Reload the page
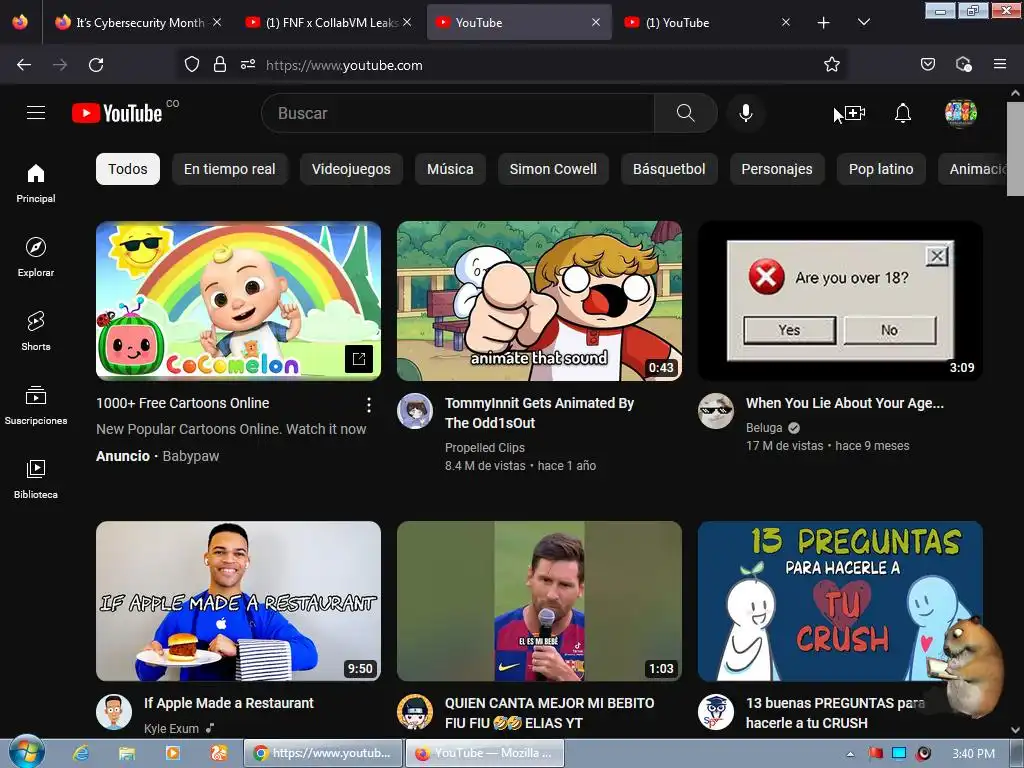This screenshot has height=768, width=1024. click(x=96, y=65)
